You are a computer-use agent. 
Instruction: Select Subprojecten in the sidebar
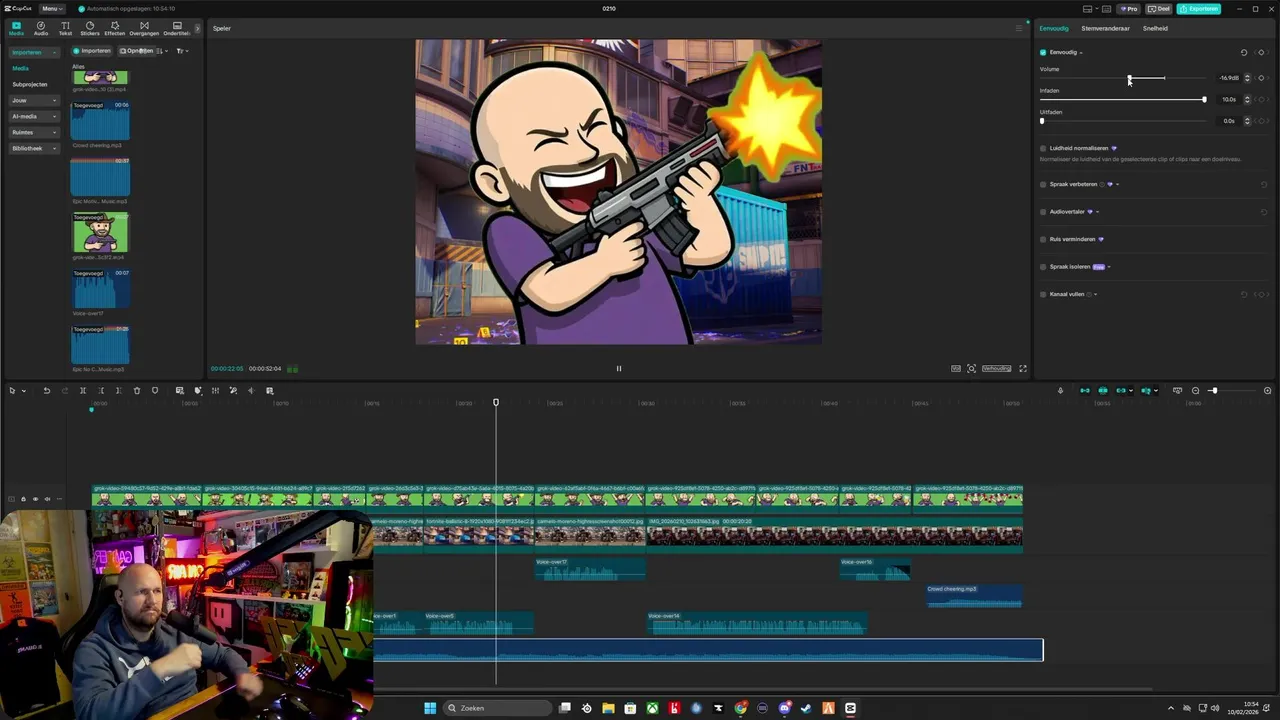[x=30, y=84]
